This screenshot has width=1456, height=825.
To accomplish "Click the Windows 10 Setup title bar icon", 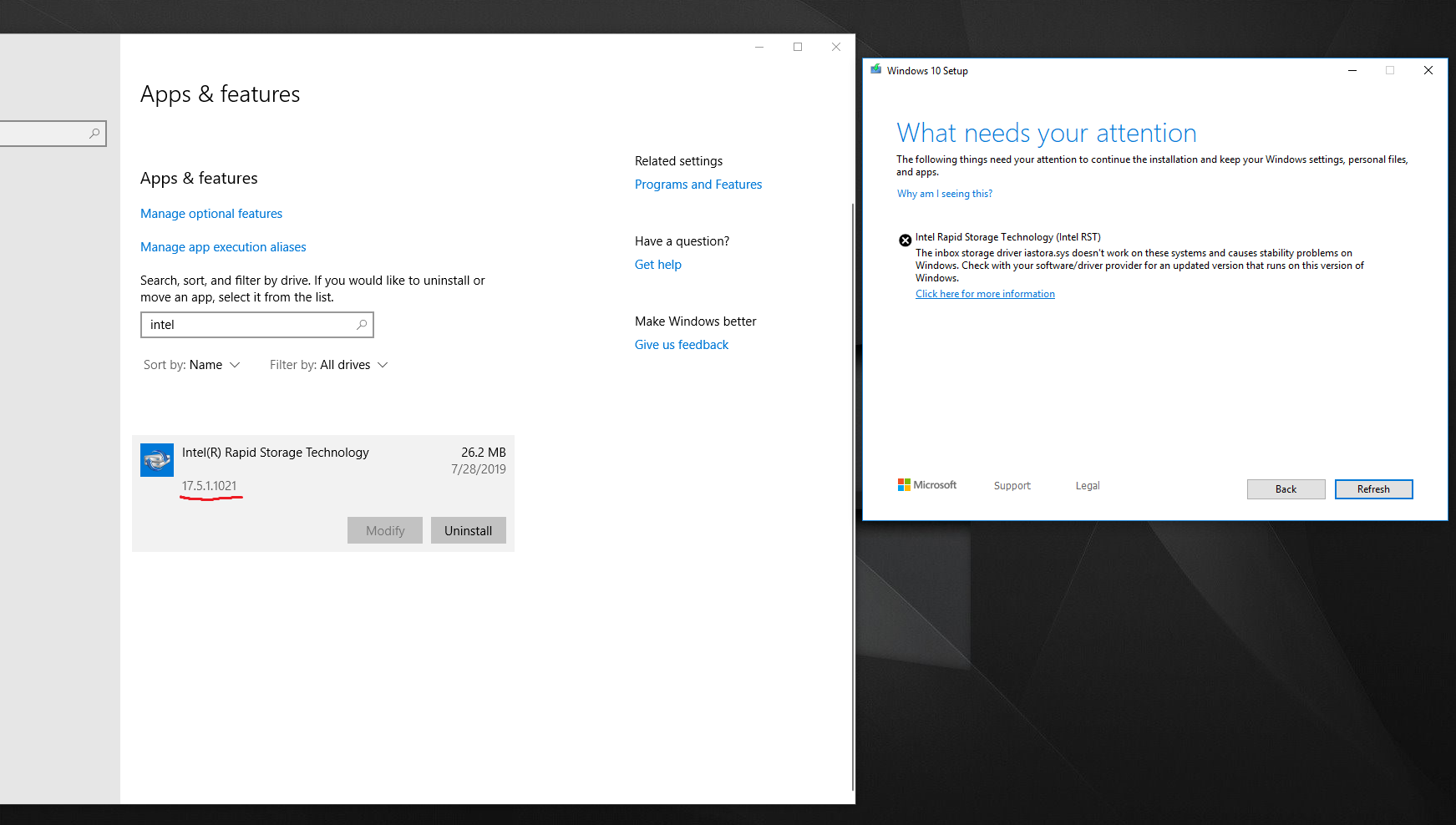I will (x=875, y=70).
